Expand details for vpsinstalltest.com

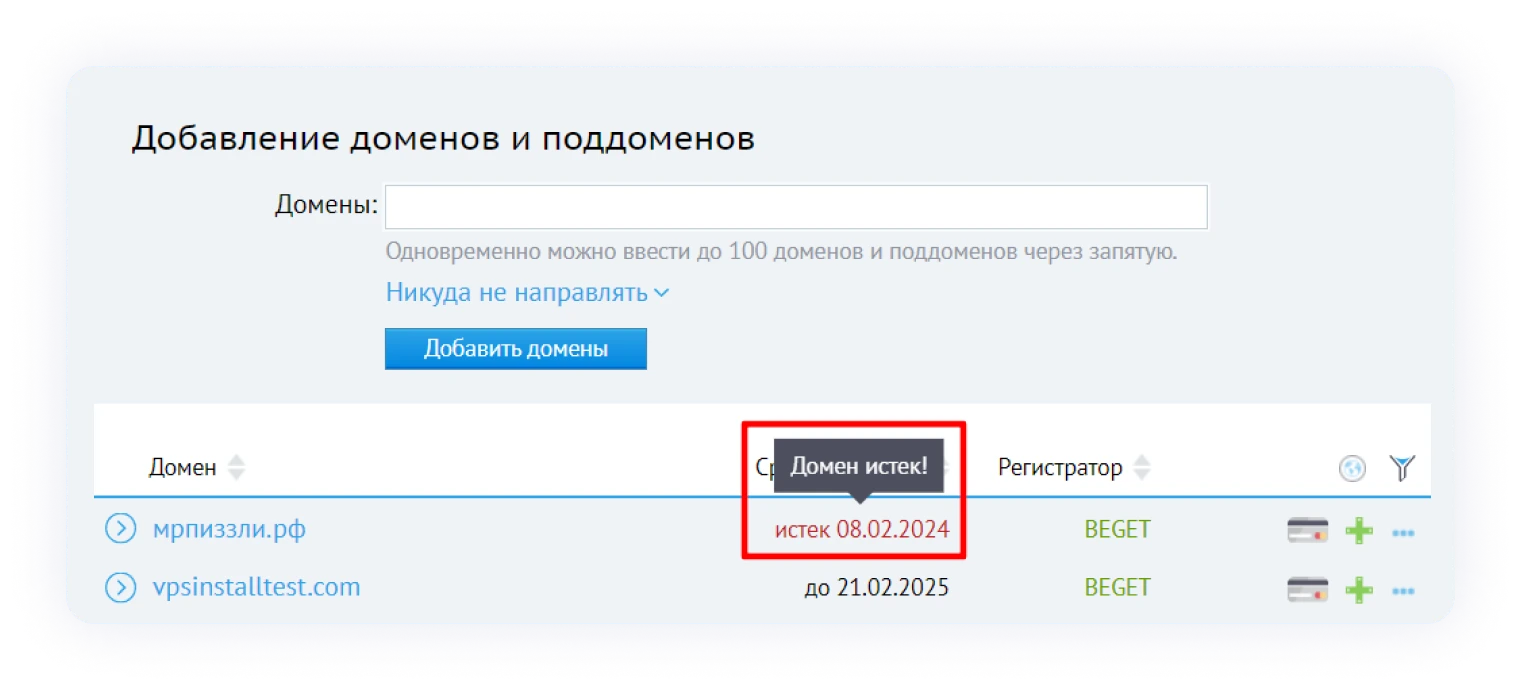pos(120,587)
